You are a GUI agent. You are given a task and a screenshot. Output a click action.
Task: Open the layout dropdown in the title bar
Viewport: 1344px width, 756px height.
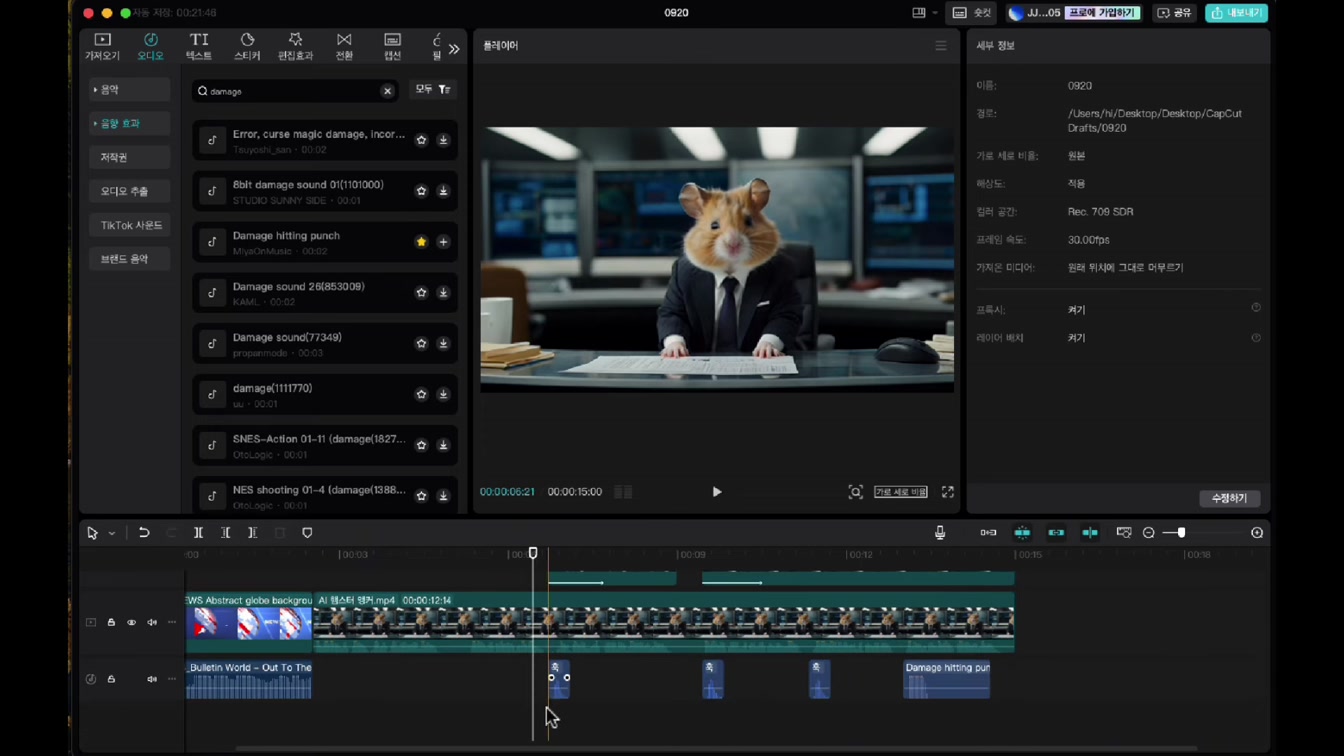[925, 13]
